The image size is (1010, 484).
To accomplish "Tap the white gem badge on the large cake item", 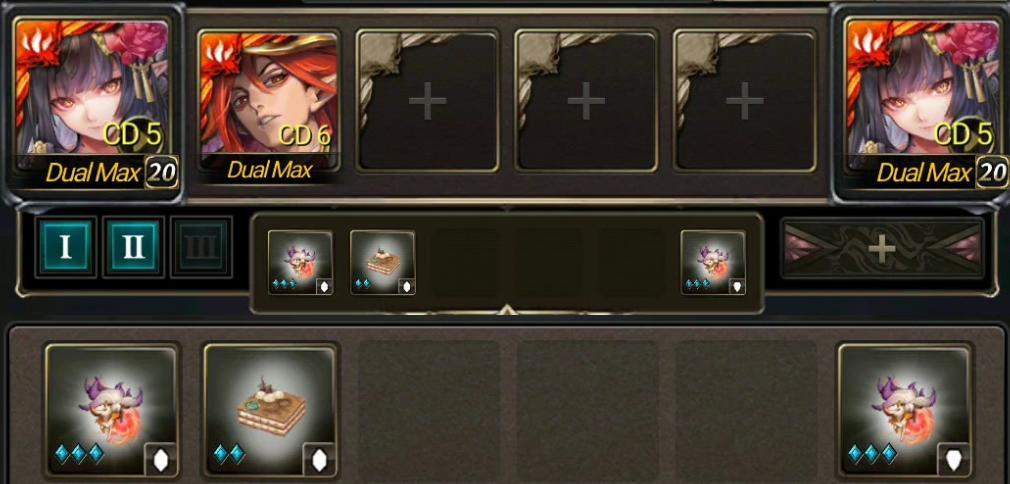I will point(319,459).
